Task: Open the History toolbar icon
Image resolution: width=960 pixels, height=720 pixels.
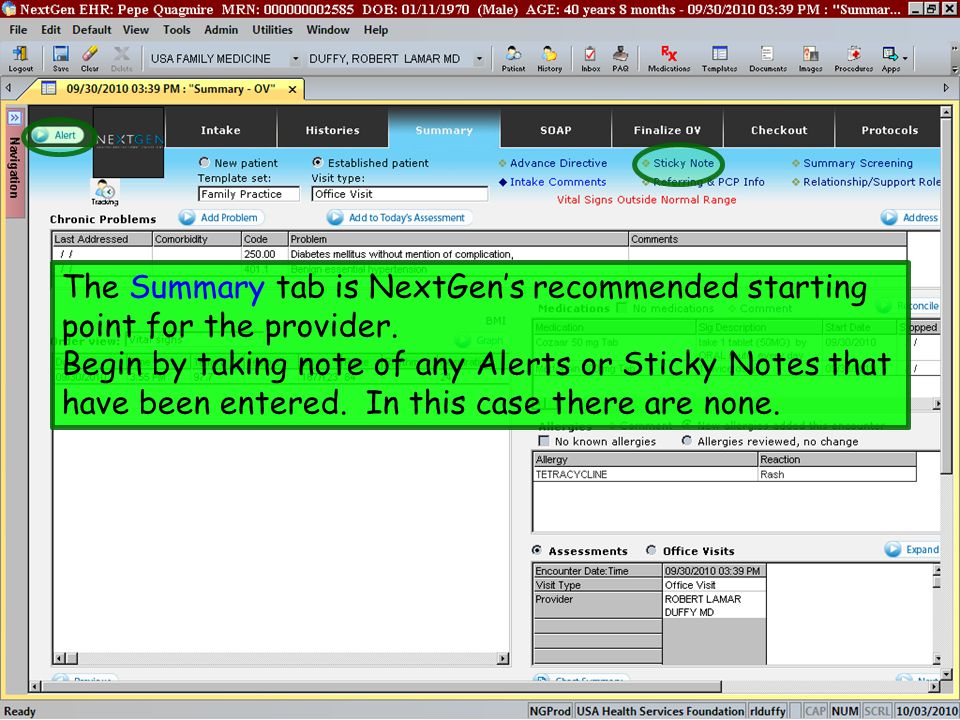Action: tap(549, 59)
